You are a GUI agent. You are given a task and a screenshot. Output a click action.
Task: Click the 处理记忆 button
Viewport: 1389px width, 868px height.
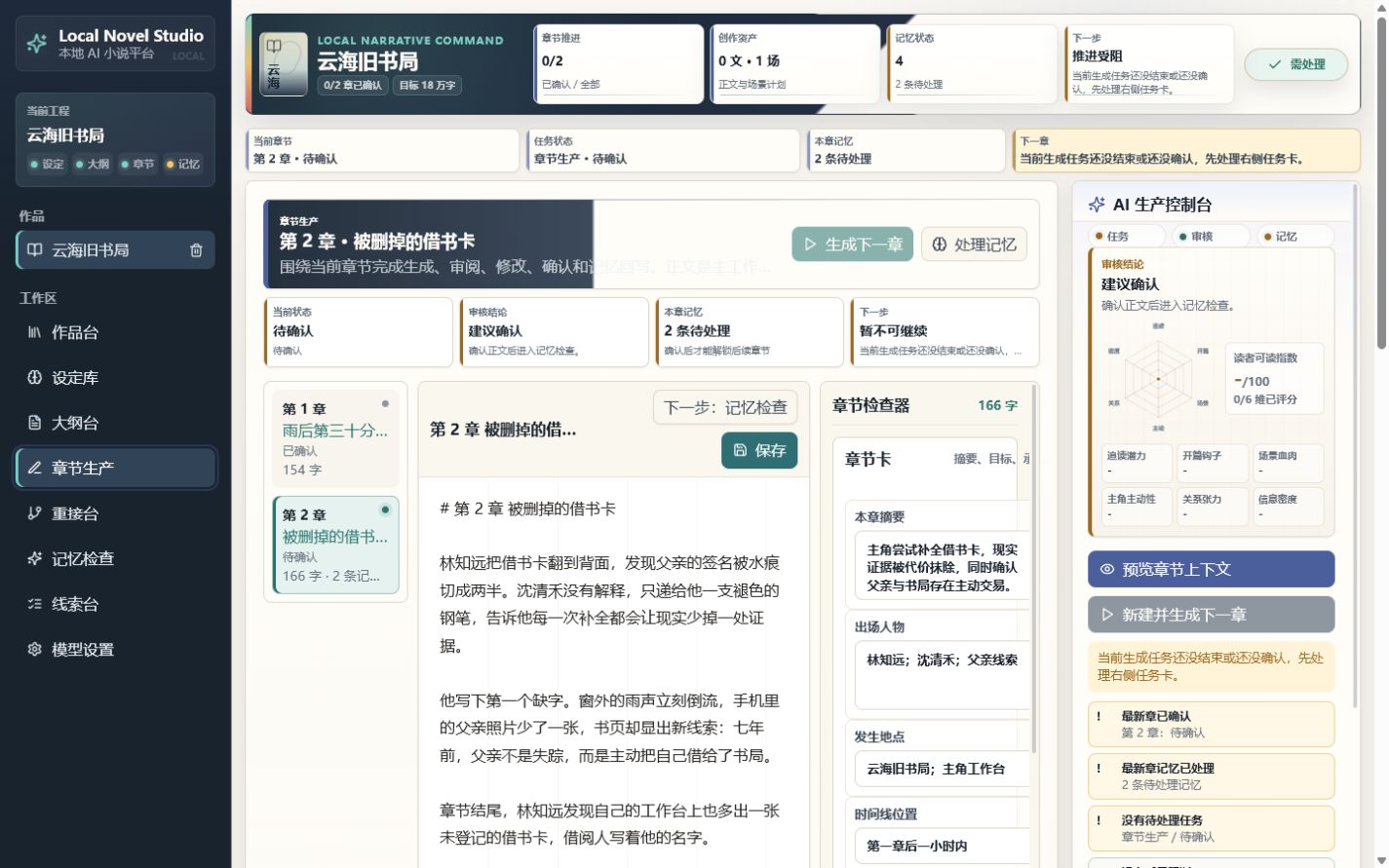[x=974, y=245]
